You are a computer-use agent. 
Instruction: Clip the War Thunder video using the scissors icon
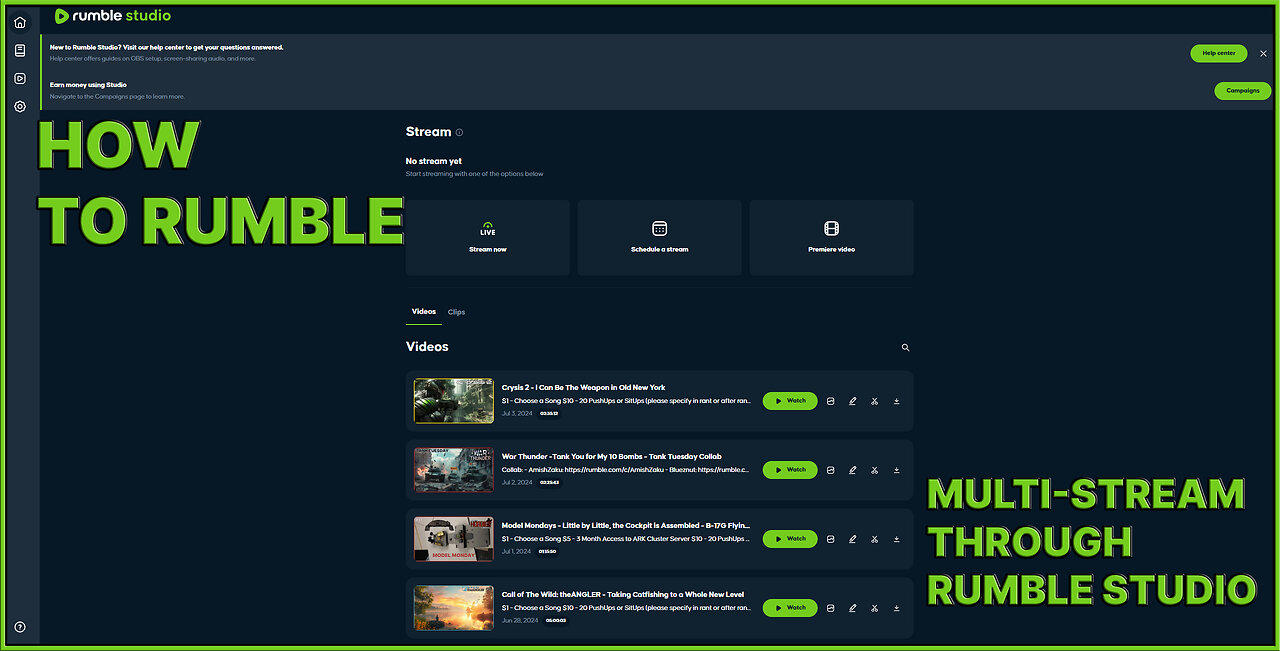[x=874, y=469]
